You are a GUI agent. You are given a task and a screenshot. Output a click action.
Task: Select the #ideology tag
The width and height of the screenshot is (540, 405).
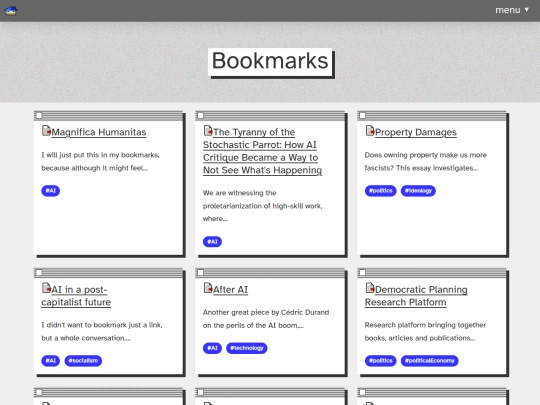click(418, 191)
